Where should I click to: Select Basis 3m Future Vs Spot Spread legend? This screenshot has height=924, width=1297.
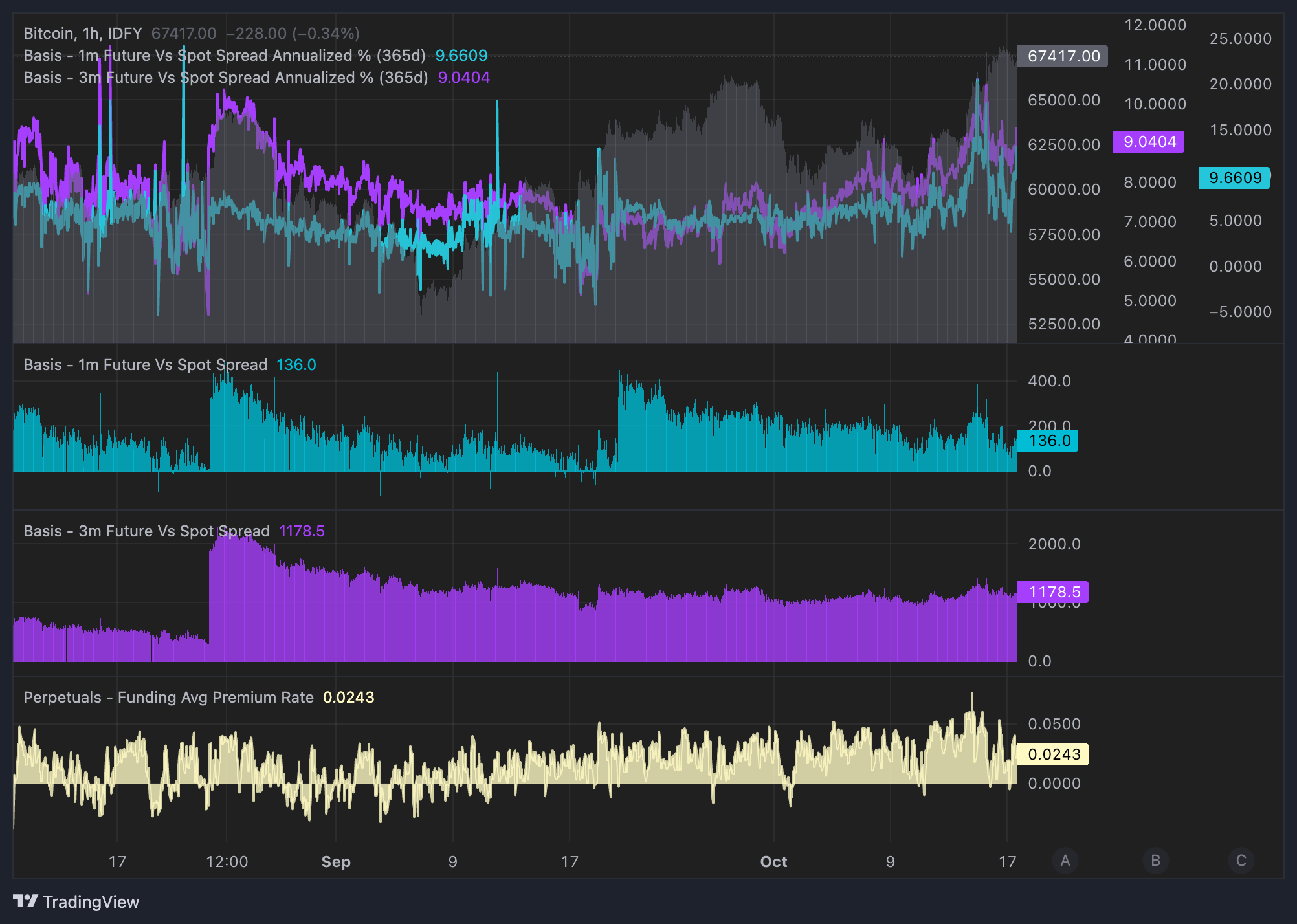(x=147, y=531)
